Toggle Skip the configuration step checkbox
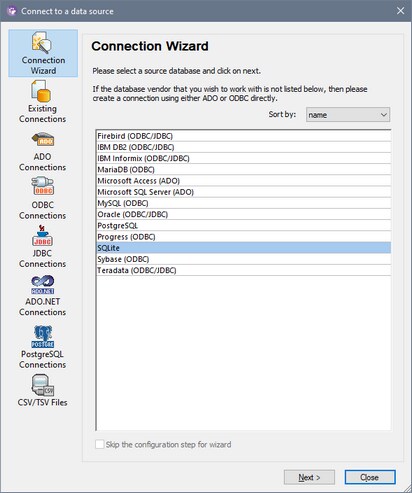412x493 pixels. click(x=99, y=444)
